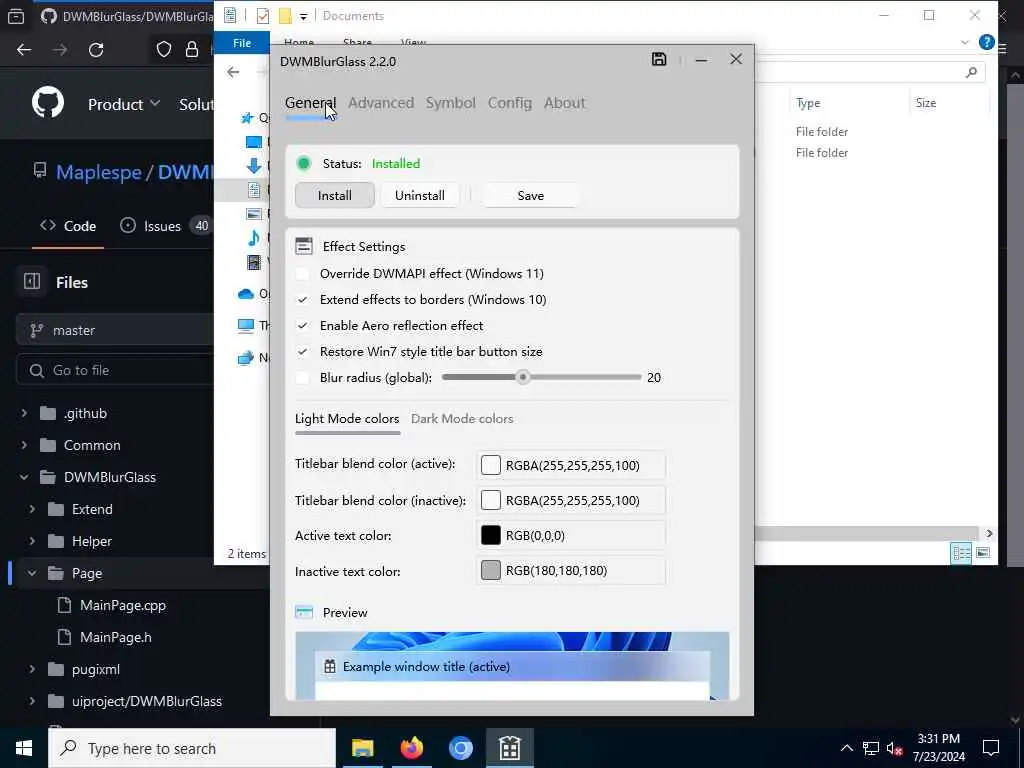Viewport: 1024px width, 768px height.
Task: Click the Inactive text color gray swatch
Action: [490, 571]
